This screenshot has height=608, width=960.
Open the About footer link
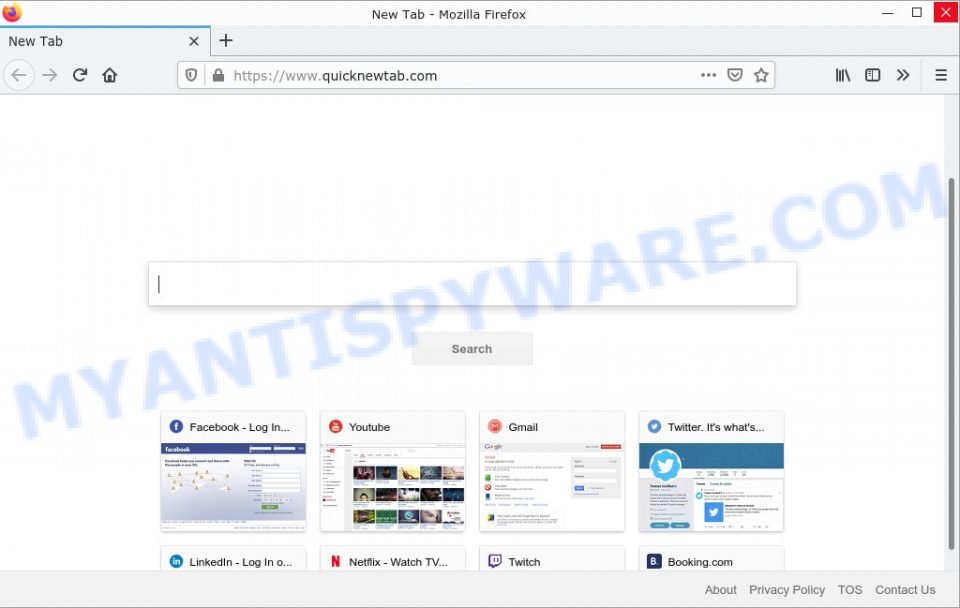coord(721,590)
